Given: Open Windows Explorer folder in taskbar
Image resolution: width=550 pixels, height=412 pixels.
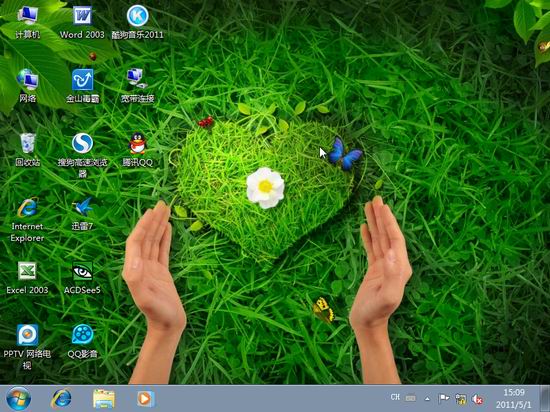Looking at the screenshot, I should pyautogui.click(x=103, y=399).
